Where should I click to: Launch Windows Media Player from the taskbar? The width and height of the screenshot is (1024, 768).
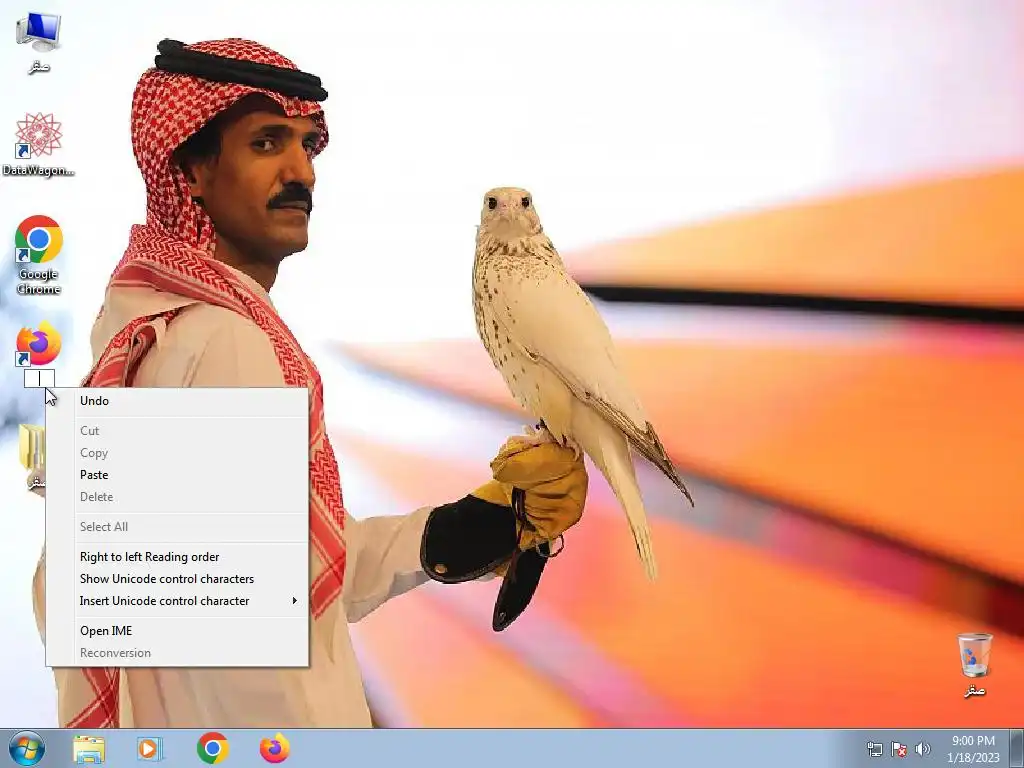coord(150,748)
